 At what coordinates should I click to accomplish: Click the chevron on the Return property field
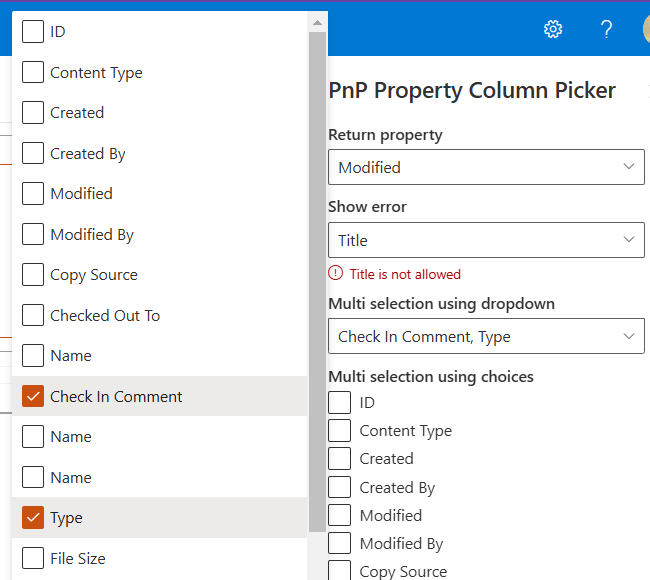click(x=628, y=167)
